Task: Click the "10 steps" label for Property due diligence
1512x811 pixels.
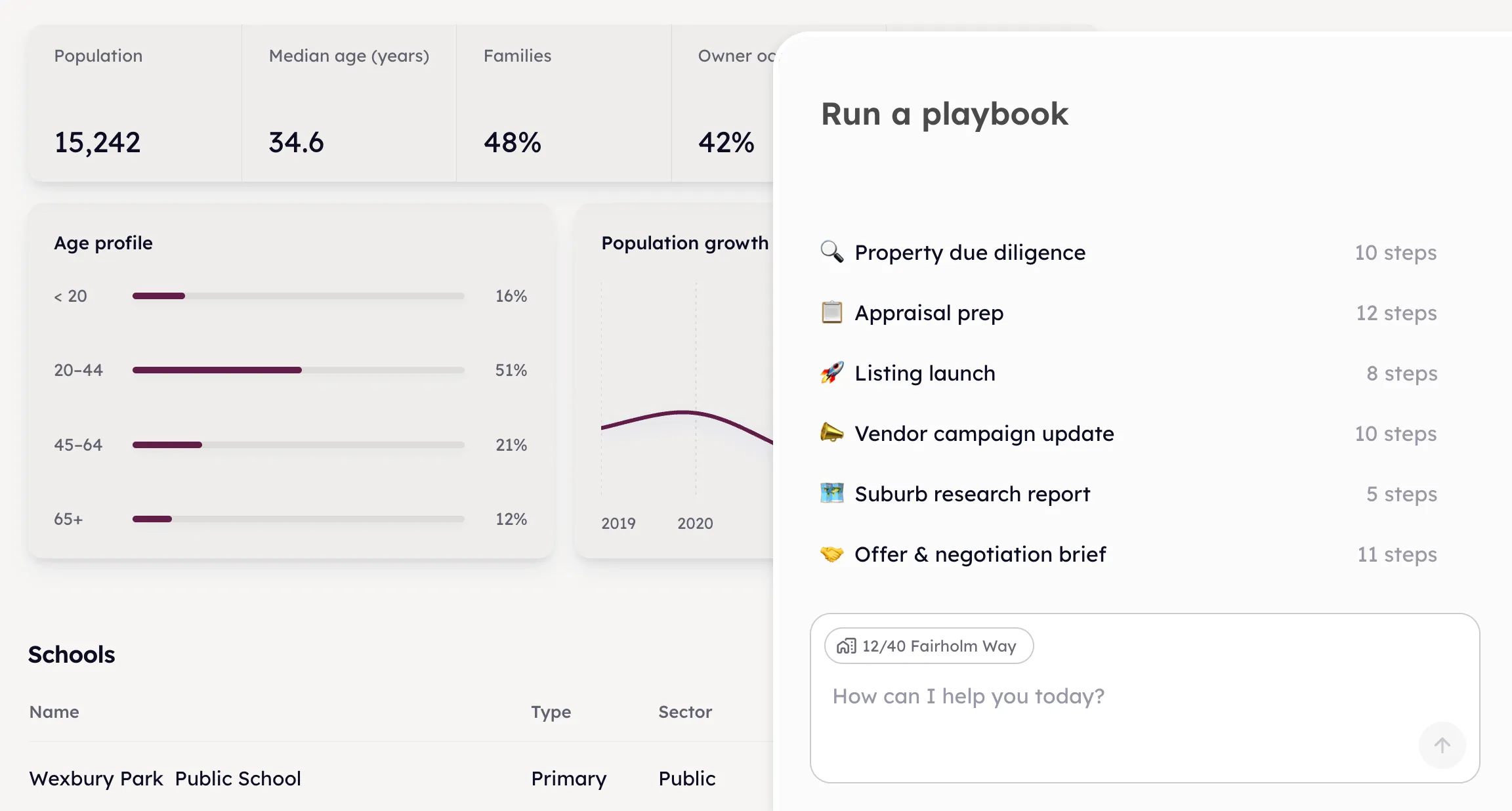Action: [x=1396, y=253]
